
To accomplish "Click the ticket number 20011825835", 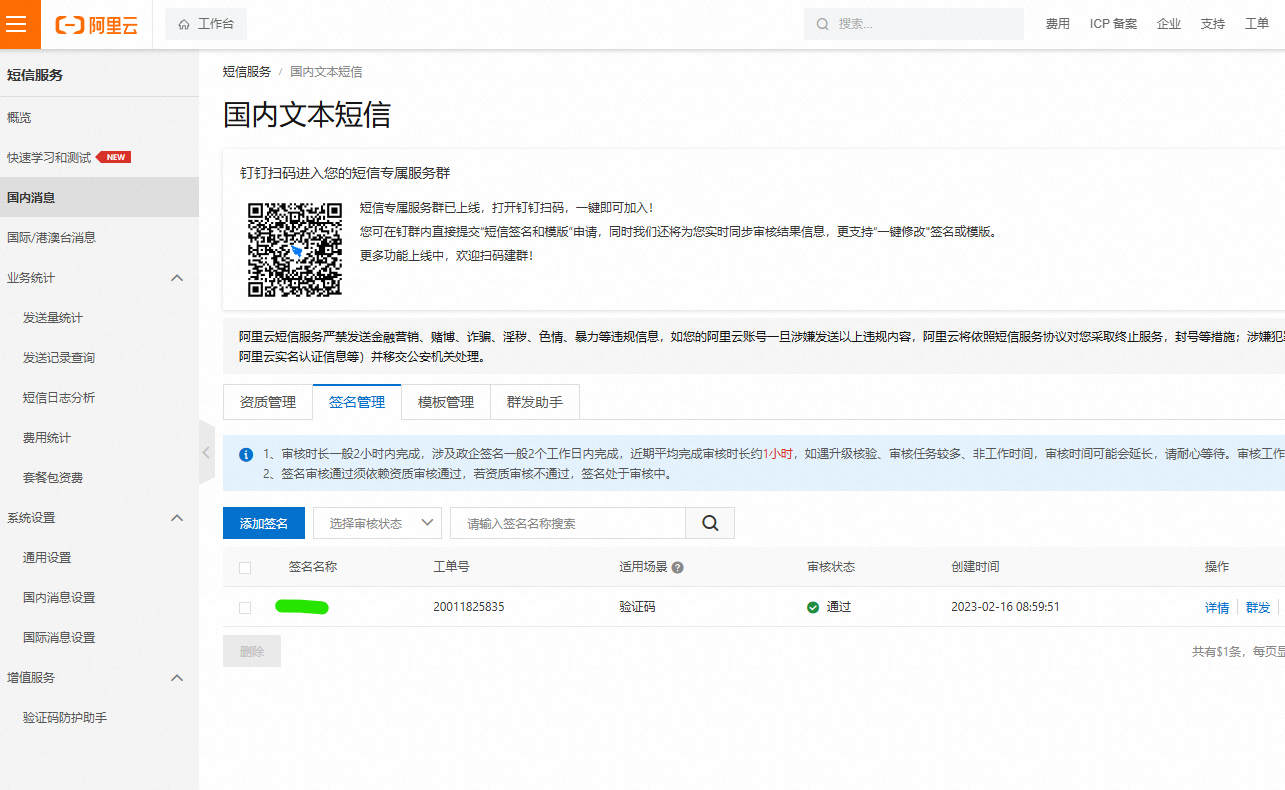I will pos(469,607).
